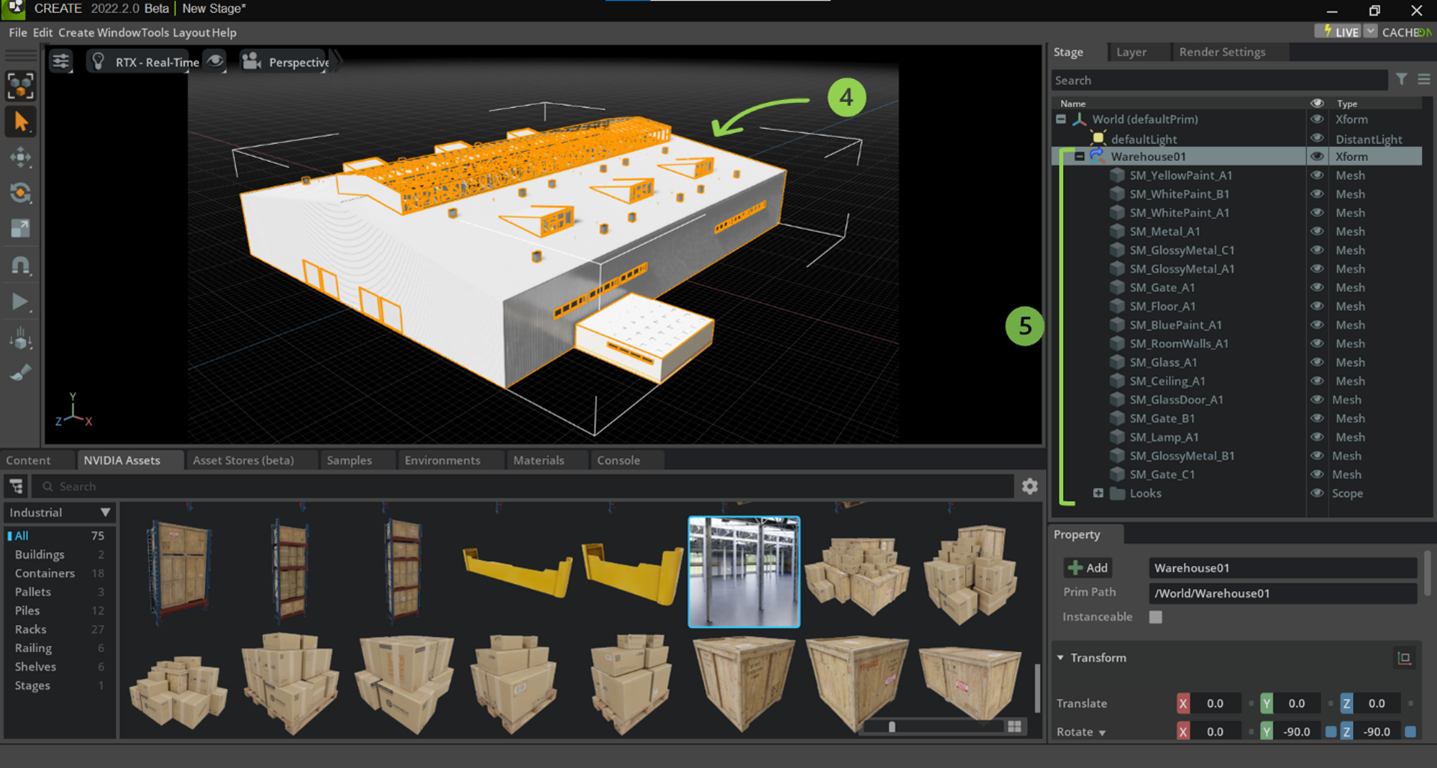The height and width of the screenshot is (768, 1437).
Task: Click the CACHE status indicator
Action: tap(1407, 32)
